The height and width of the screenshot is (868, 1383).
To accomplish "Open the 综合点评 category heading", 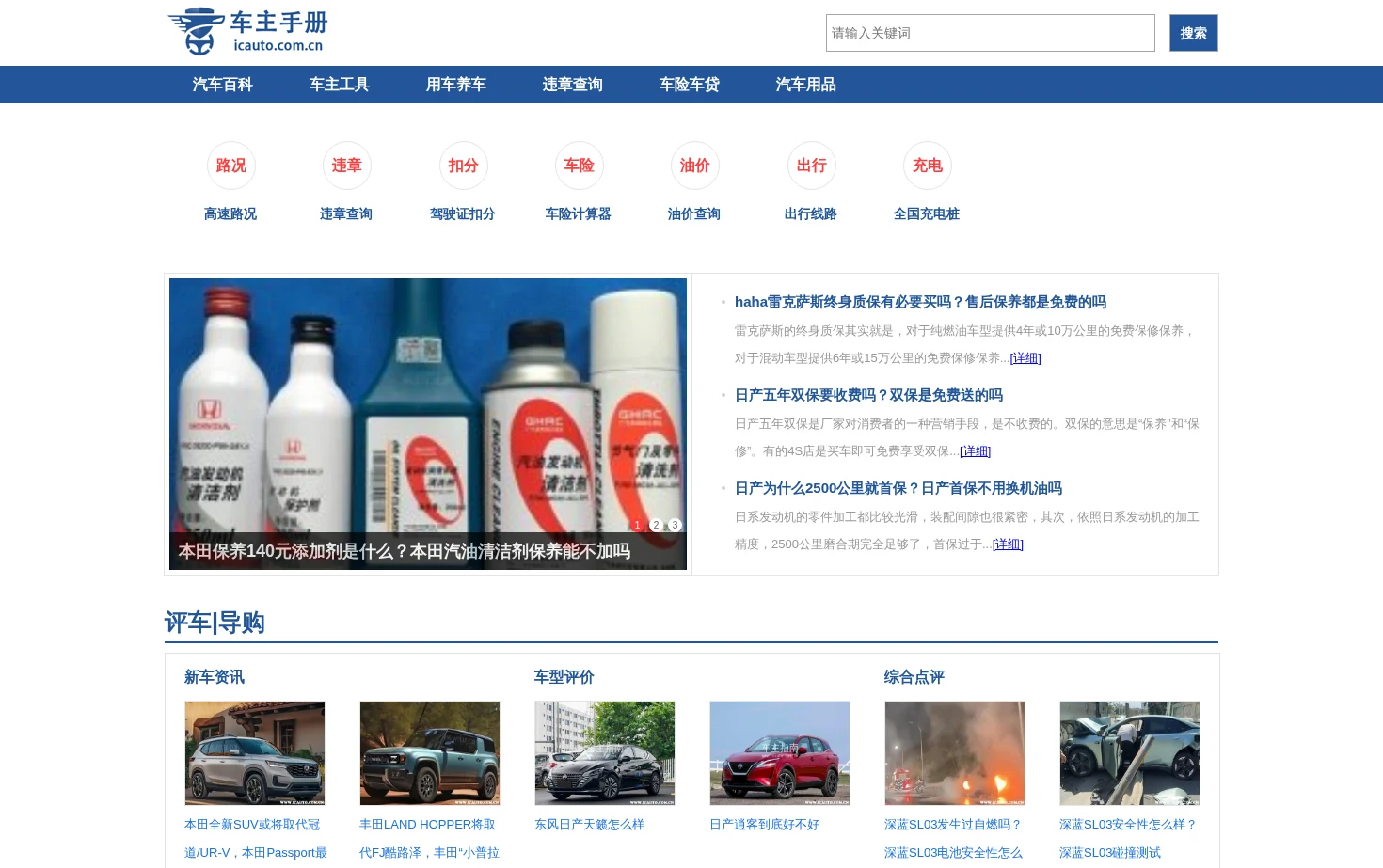I will coord(914,677).
